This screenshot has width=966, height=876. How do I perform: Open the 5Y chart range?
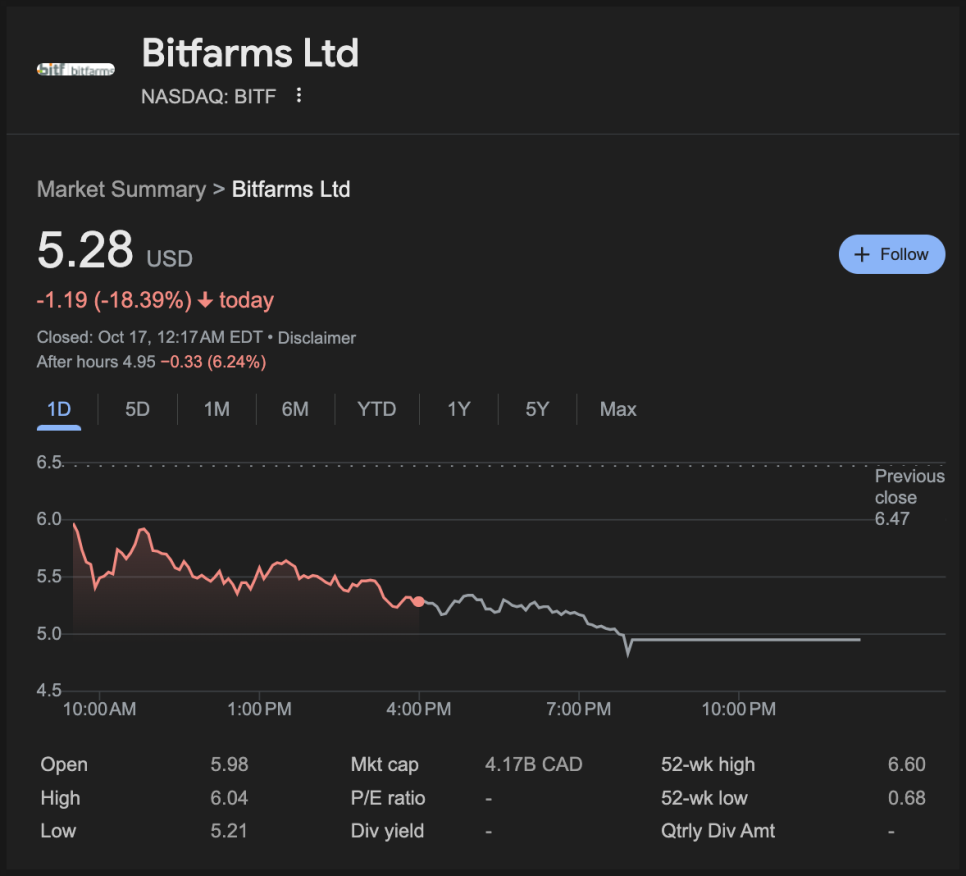[537, 409]
